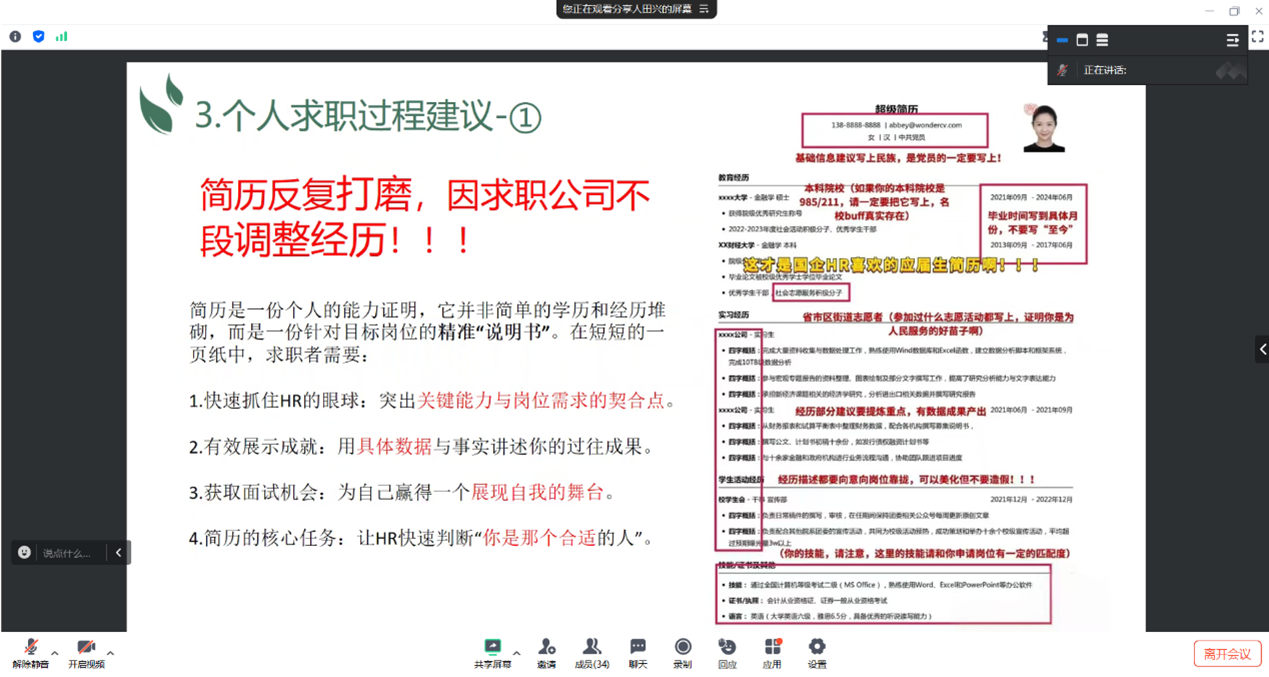The width and height of the screenshot is (1269, 677).
Task: Open the 成员(34) members list
Action: [592, 653]
